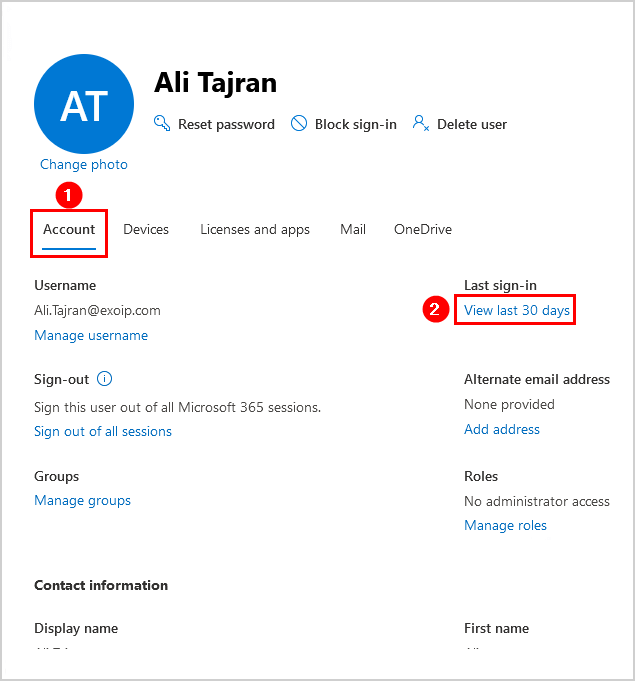Click the Sign-out info icon
635x681 pixels.
tap(105, 379)
